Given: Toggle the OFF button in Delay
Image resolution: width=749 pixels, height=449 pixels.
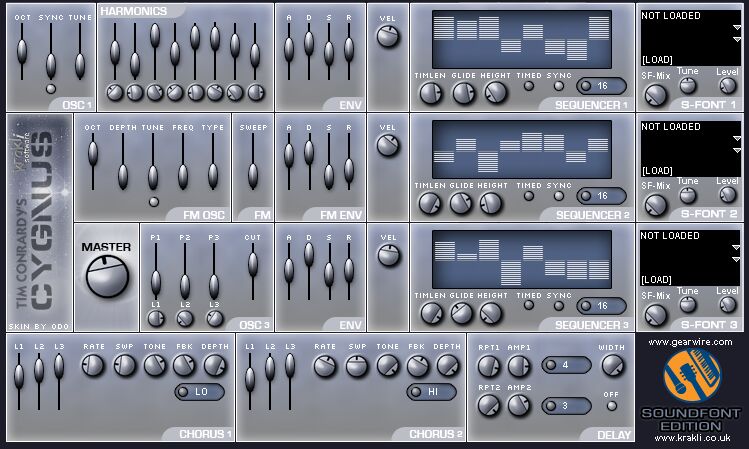Looking at the screenshot, I should 611,406.
